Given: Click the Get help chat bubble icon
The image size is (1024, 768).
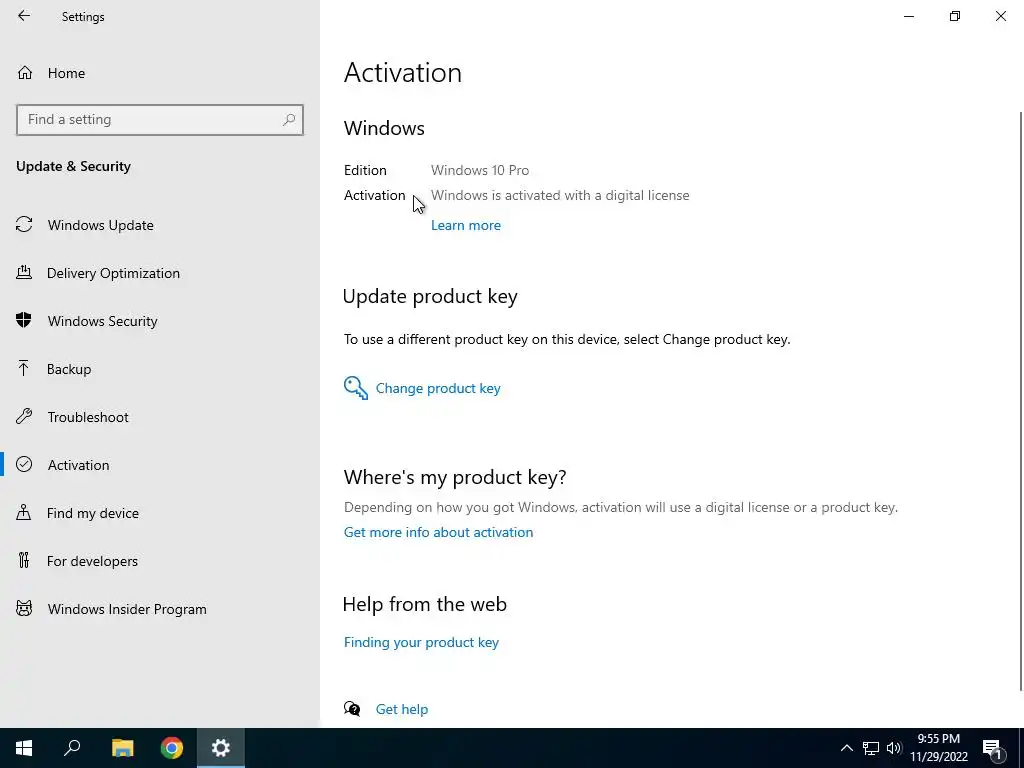Looking at the screenshot, I should 352,709.
